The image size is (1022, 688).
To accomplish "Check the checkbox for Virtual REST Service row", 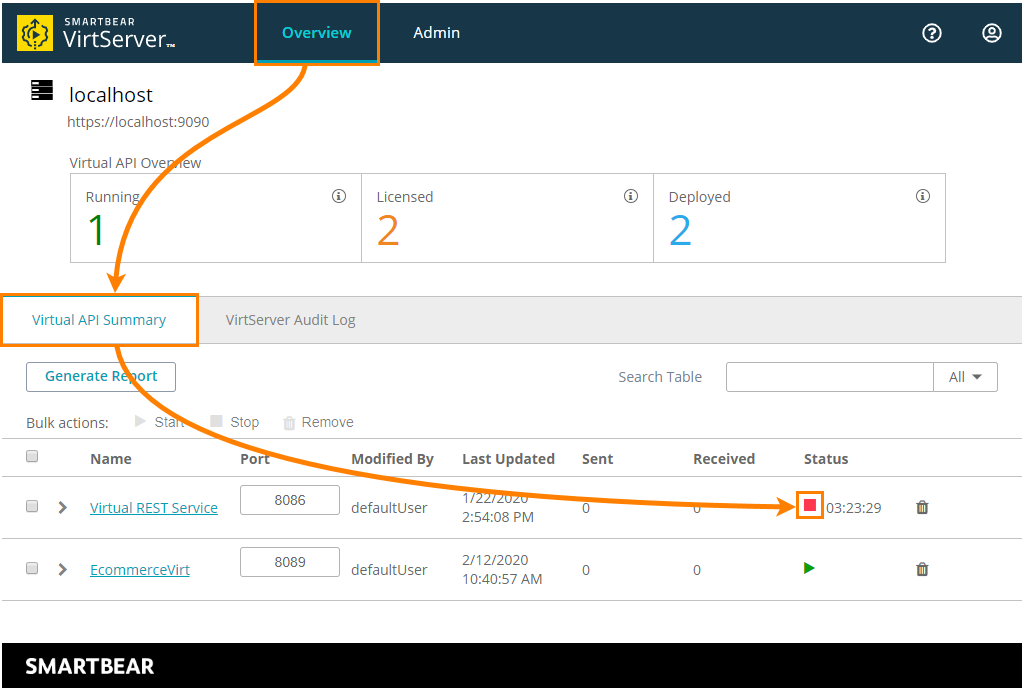I will click(31, 505).
